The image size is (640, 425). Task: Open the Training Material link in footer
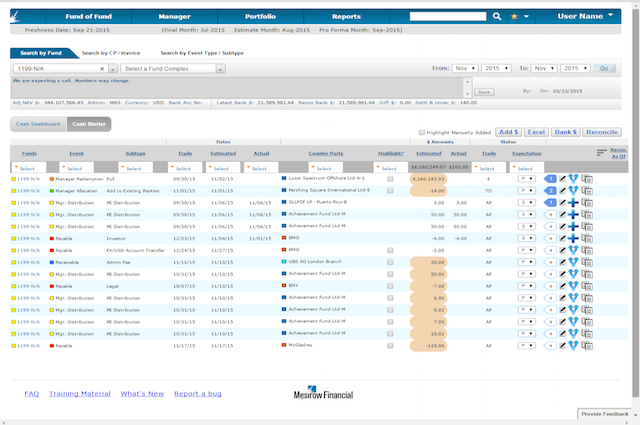click(x=80, y=394)
